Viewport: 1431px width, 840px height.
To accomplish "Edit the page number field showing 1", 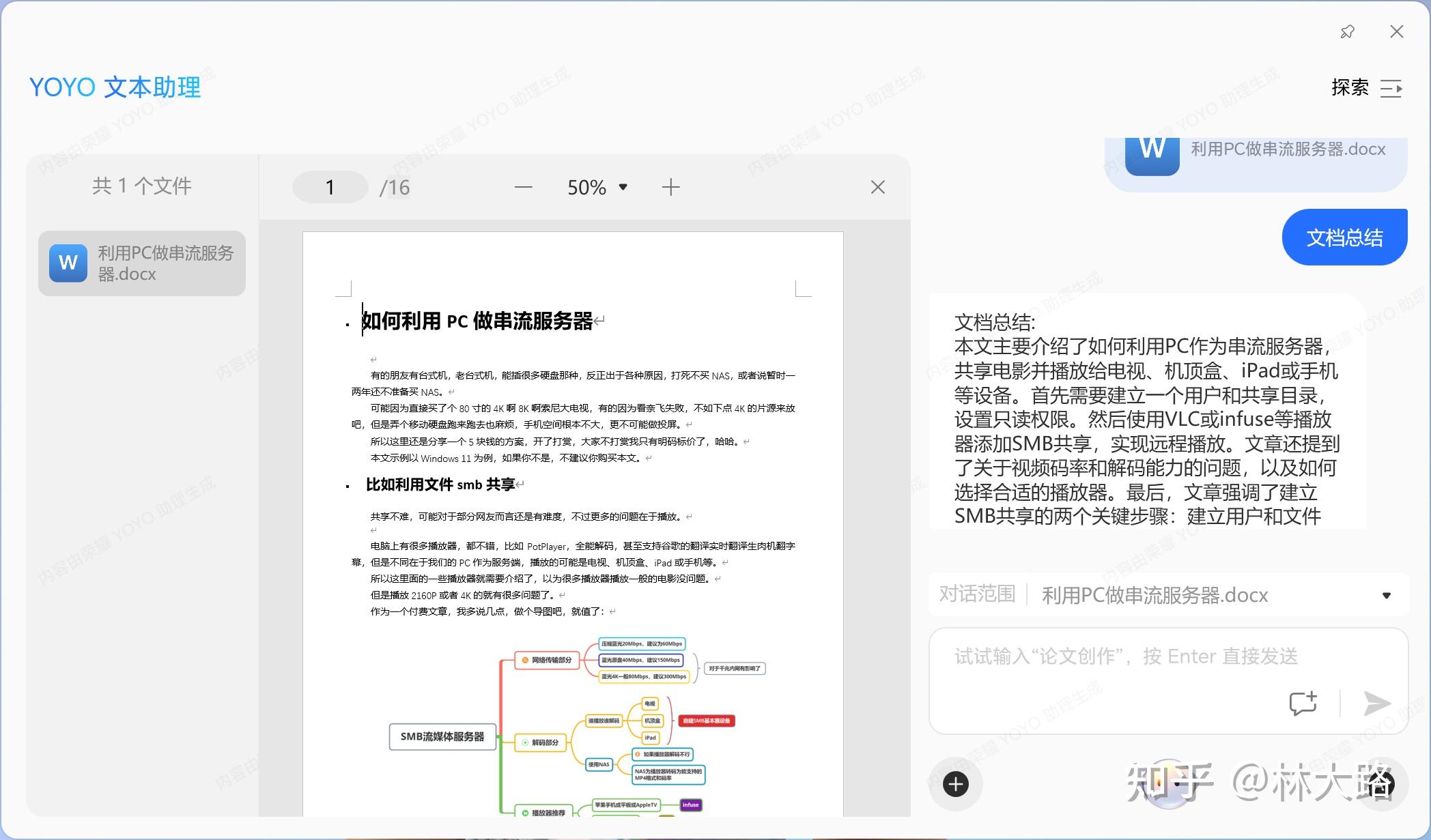I will [x=330, y=187].
